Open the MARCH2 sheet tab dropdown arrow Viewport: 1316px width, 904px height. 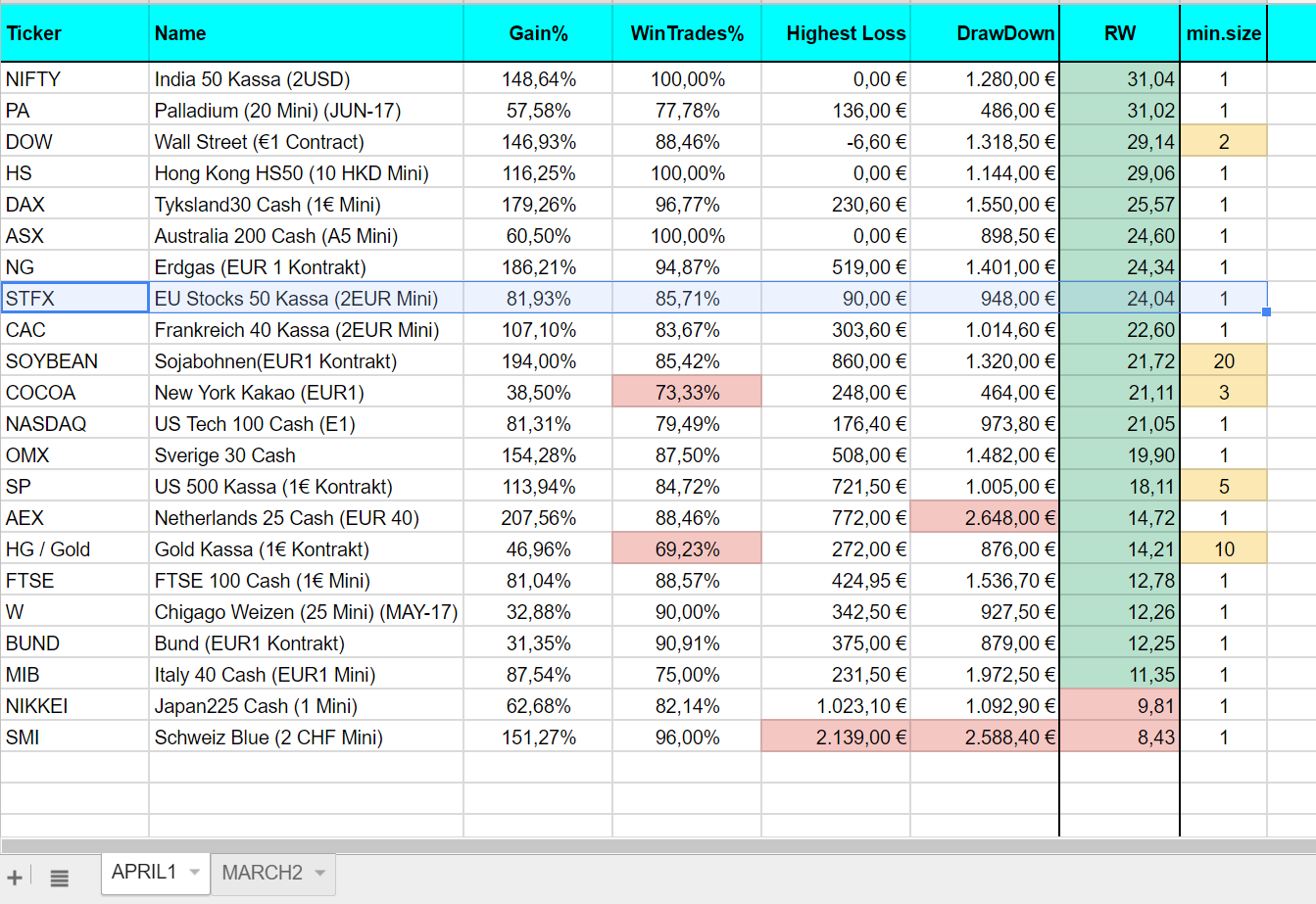pyautogui.click(x=319, y=873)
